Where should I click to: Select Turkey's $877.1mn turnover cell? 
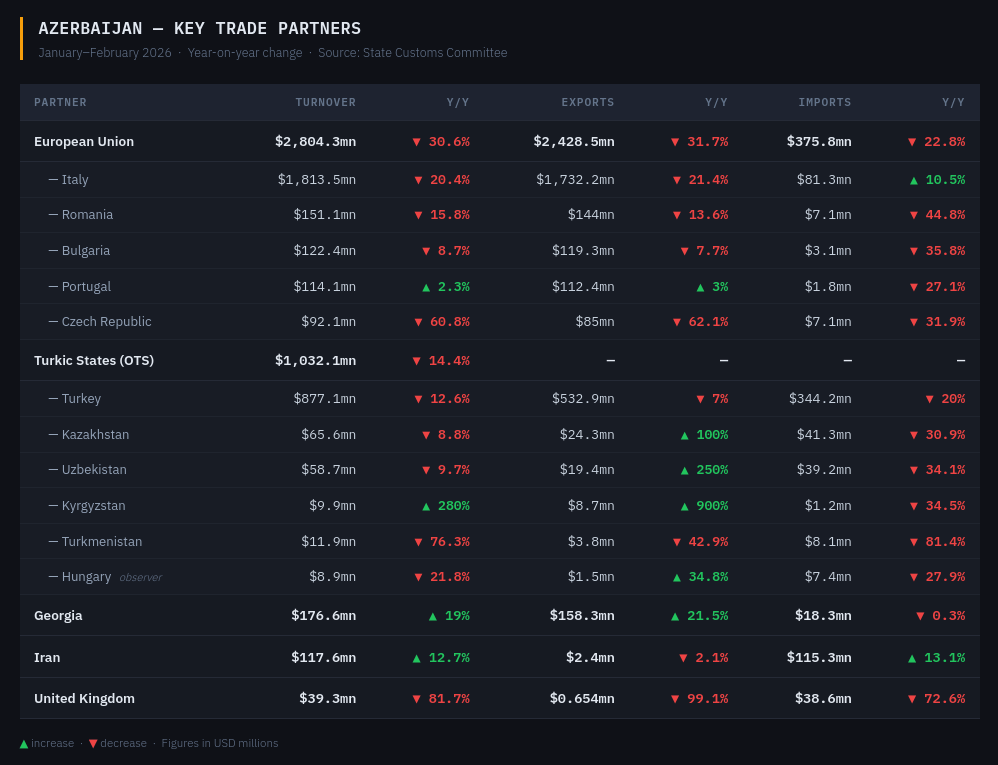pyautogui.click(x=324, y=399)
